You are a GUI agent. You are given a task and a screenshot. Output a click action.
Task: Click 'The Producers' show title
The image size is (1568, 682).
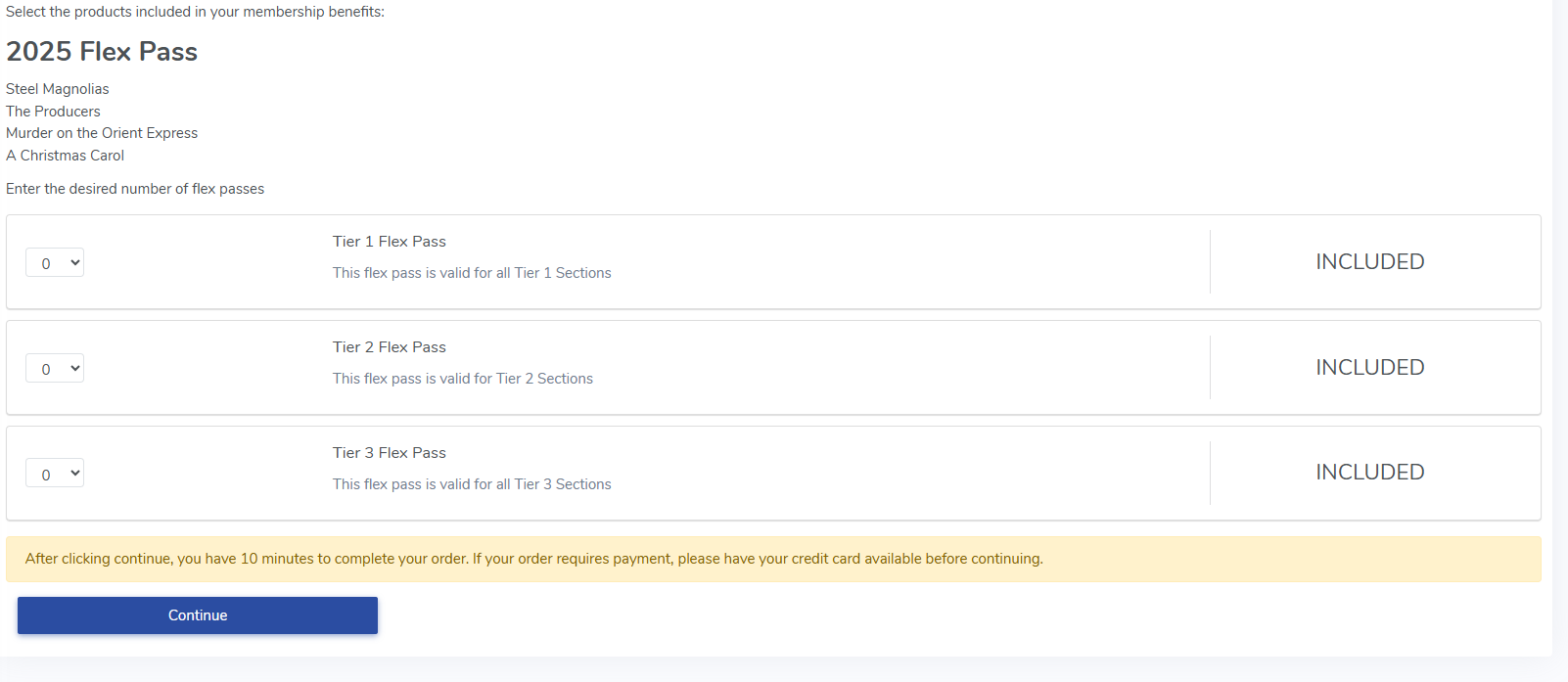click(53, 112)
